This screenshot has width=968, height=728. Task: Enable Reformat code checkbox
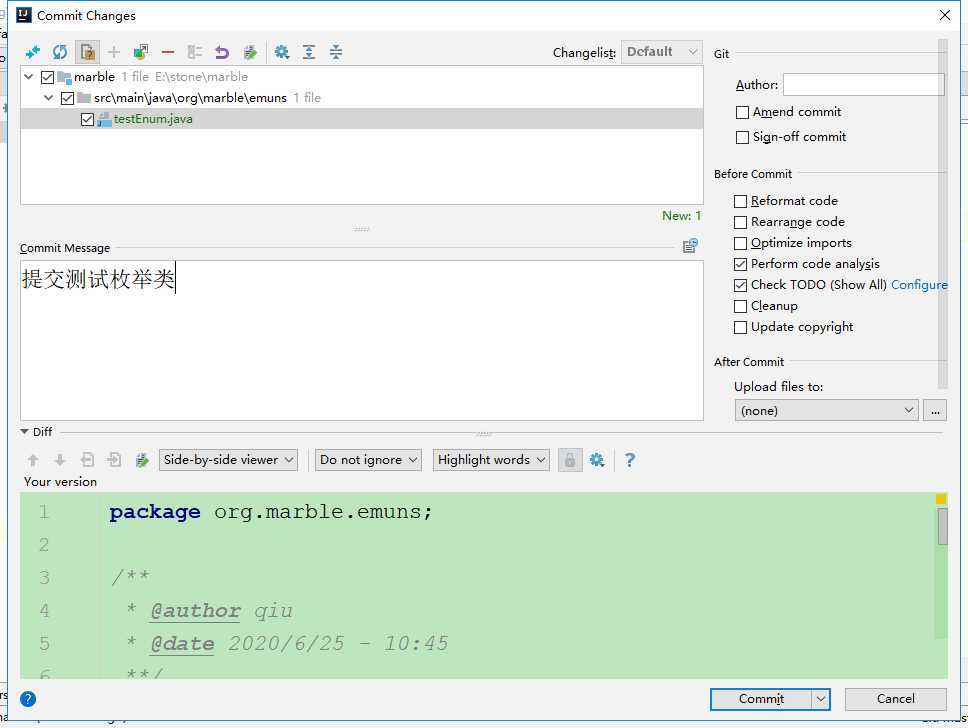pyautogui.click(x=740, y=201)
